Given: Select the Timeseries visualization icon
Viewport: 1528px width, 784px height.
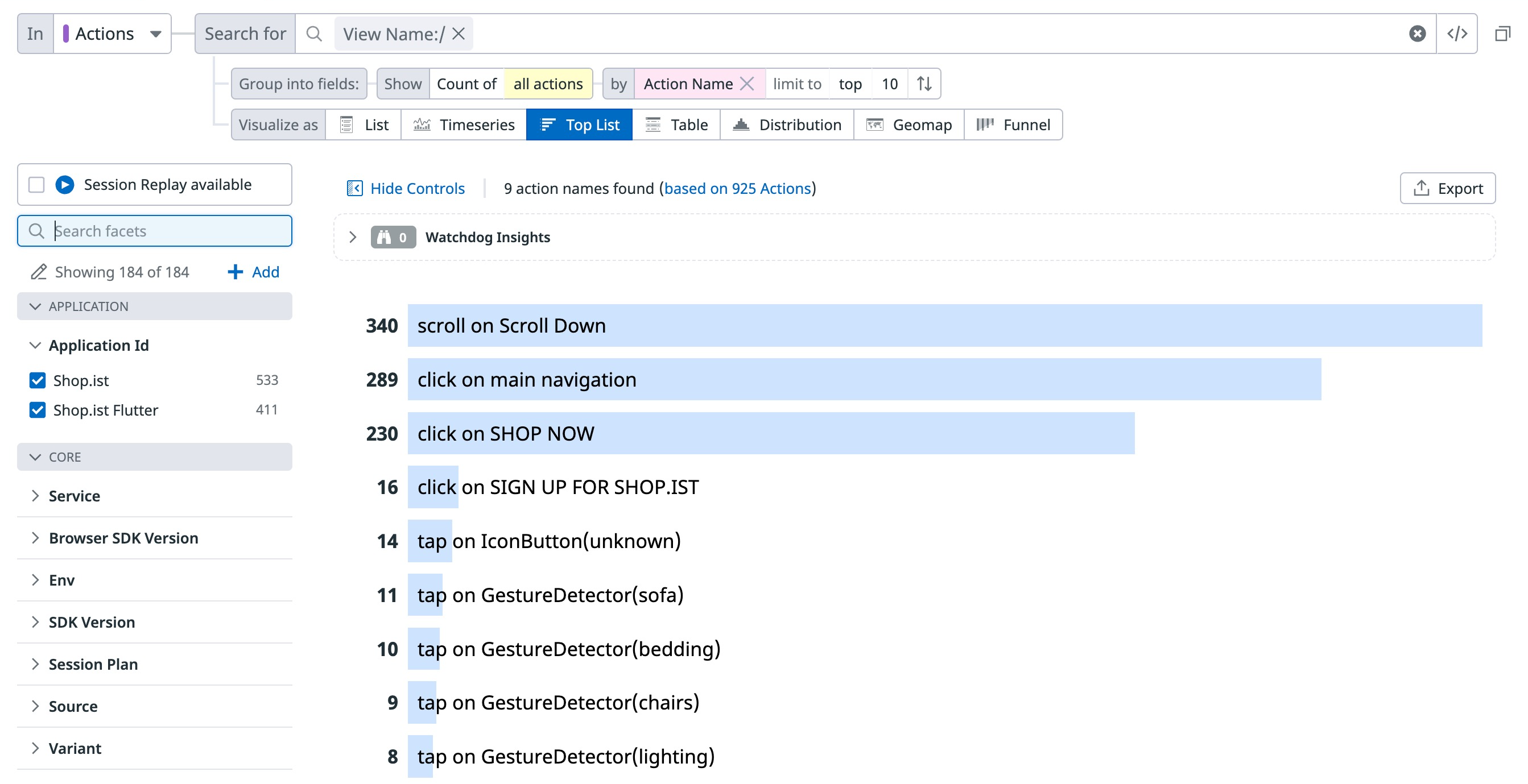Looking at the screenshot, I should click(423, 125).
